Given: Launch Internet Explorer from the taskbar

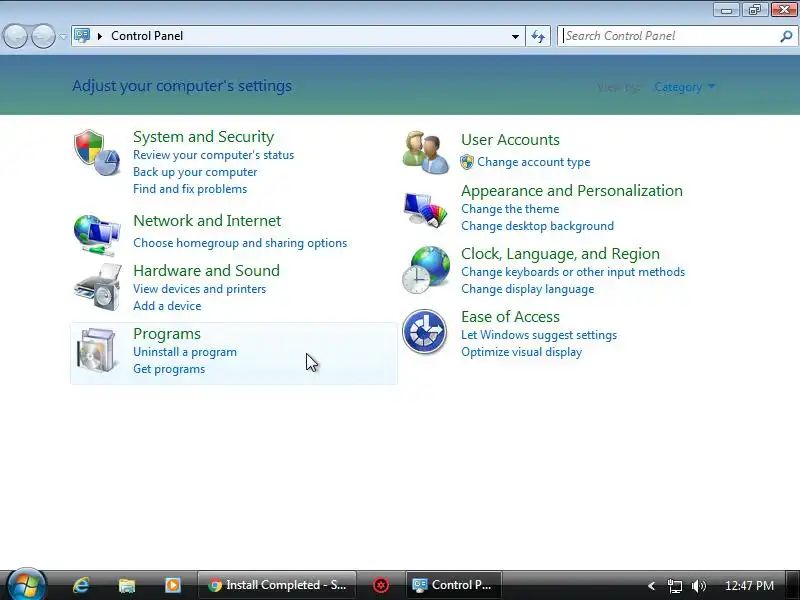Looking at the screenshot, I should [x=81, y=585].
